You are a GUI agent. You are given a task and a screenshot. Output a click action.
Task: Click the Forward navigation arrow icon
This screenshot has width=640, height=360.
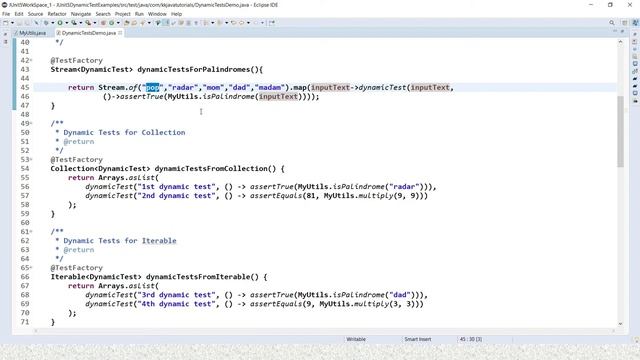256,23
